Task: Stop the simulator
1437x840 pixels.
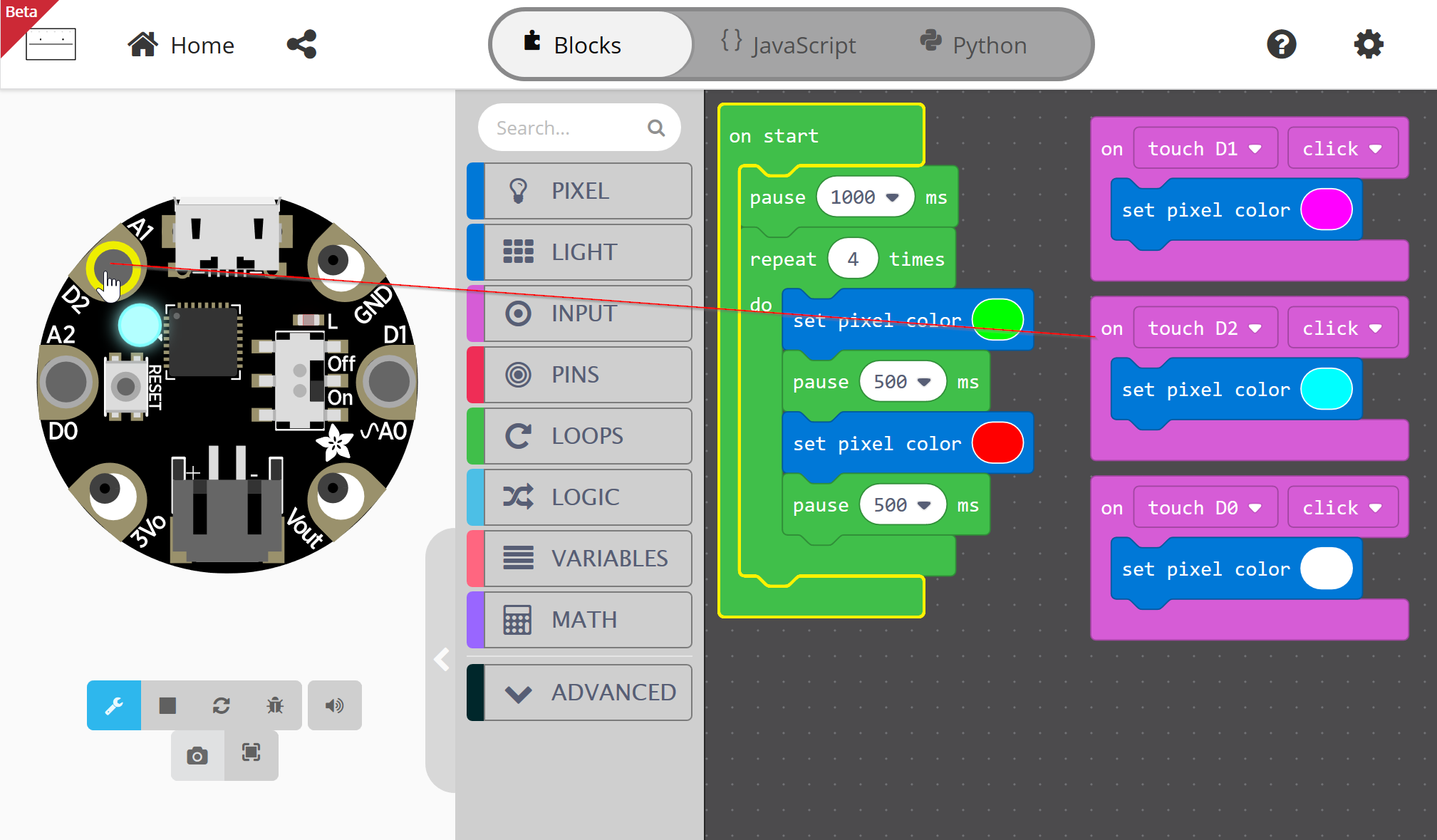Action: pos(167,705)
